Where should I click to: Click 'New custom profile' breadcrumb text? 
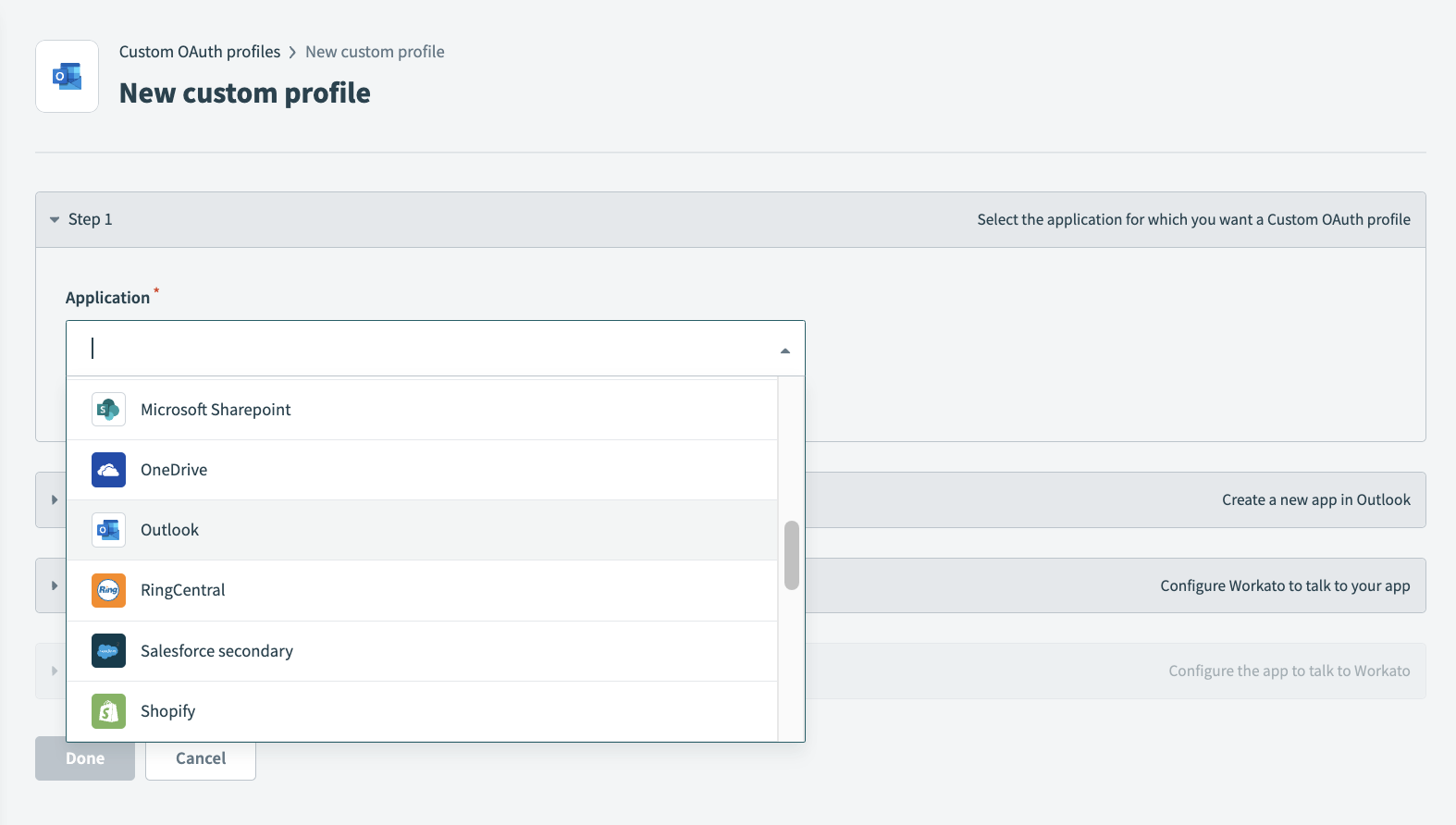tap(375, 52)
